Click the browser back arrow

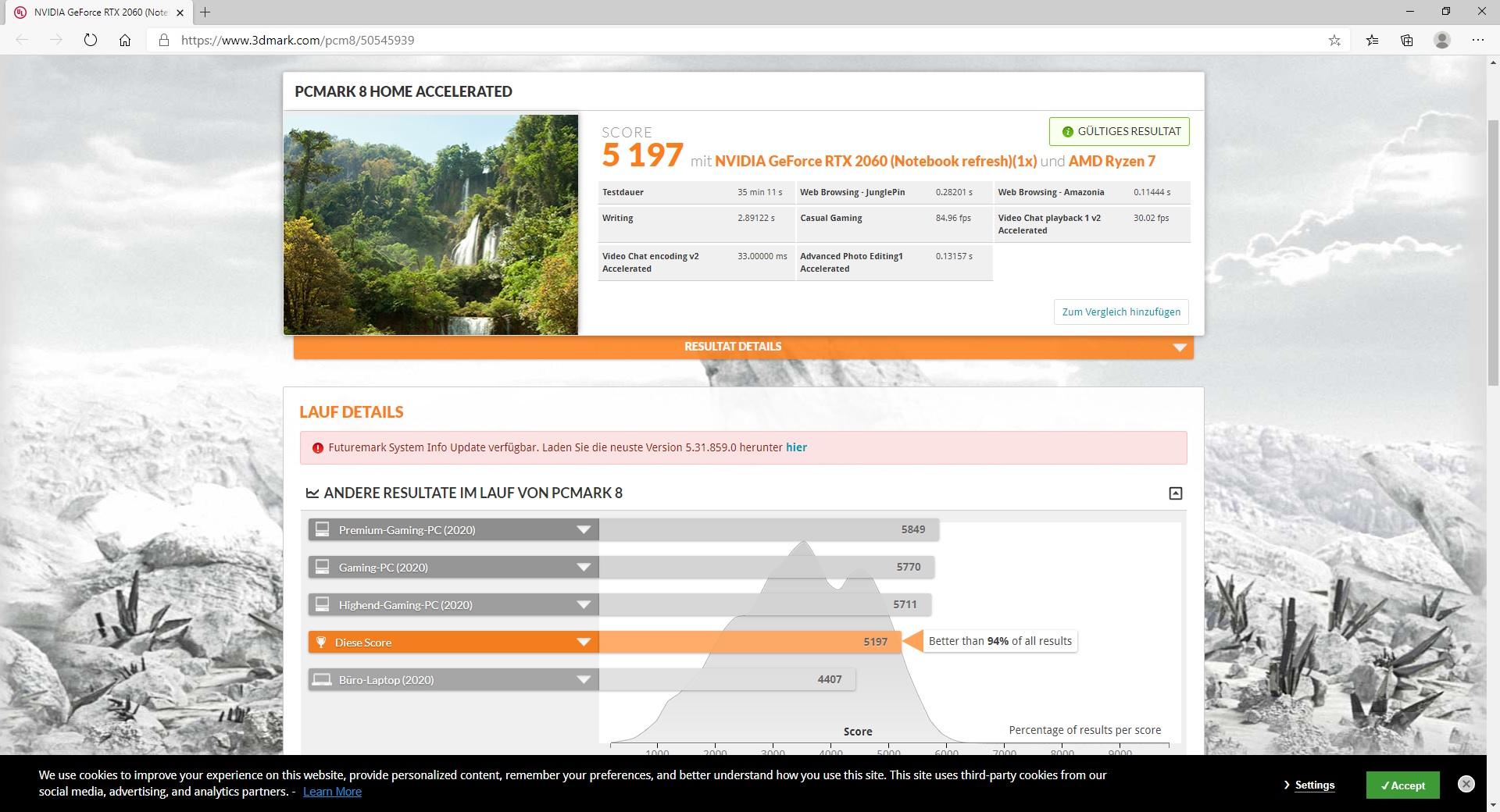22,40
